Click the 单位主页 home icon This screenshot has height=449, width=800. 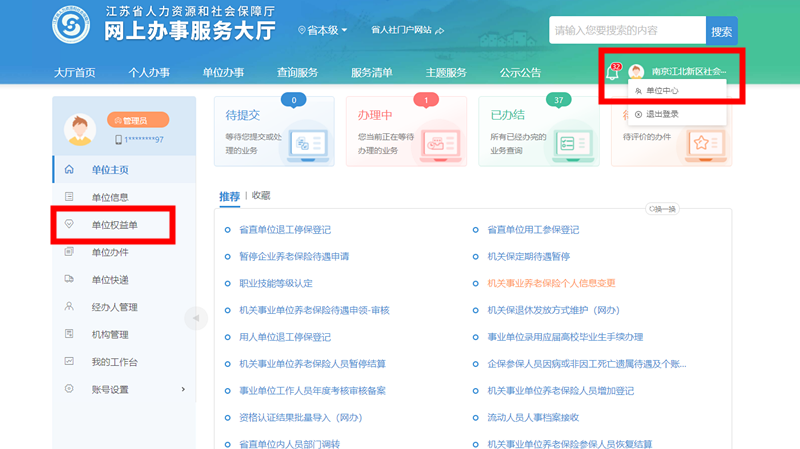click(x=69, y=169)
